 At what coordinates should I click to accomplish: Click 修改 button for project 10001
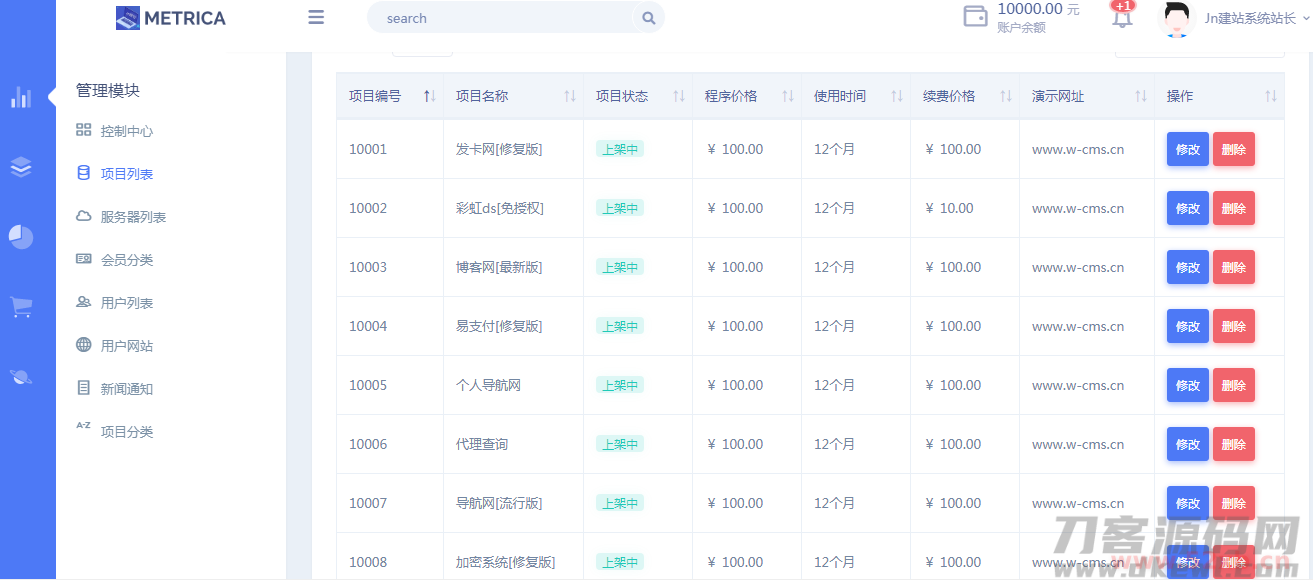tap(1187, 150)
